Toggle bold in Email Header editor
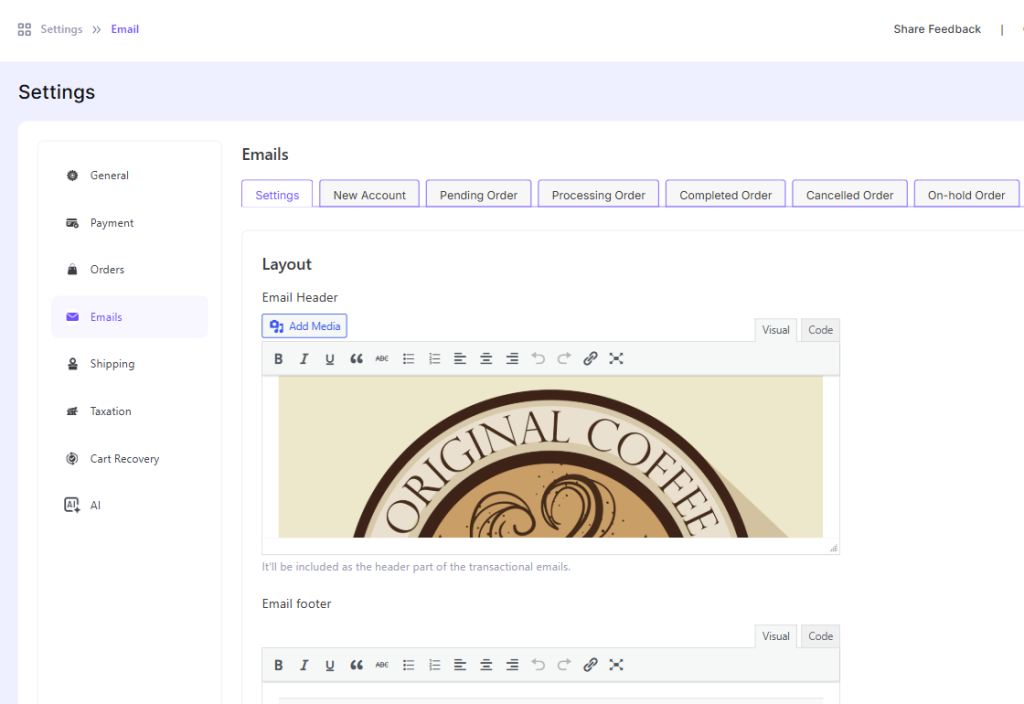 [278, 359]
